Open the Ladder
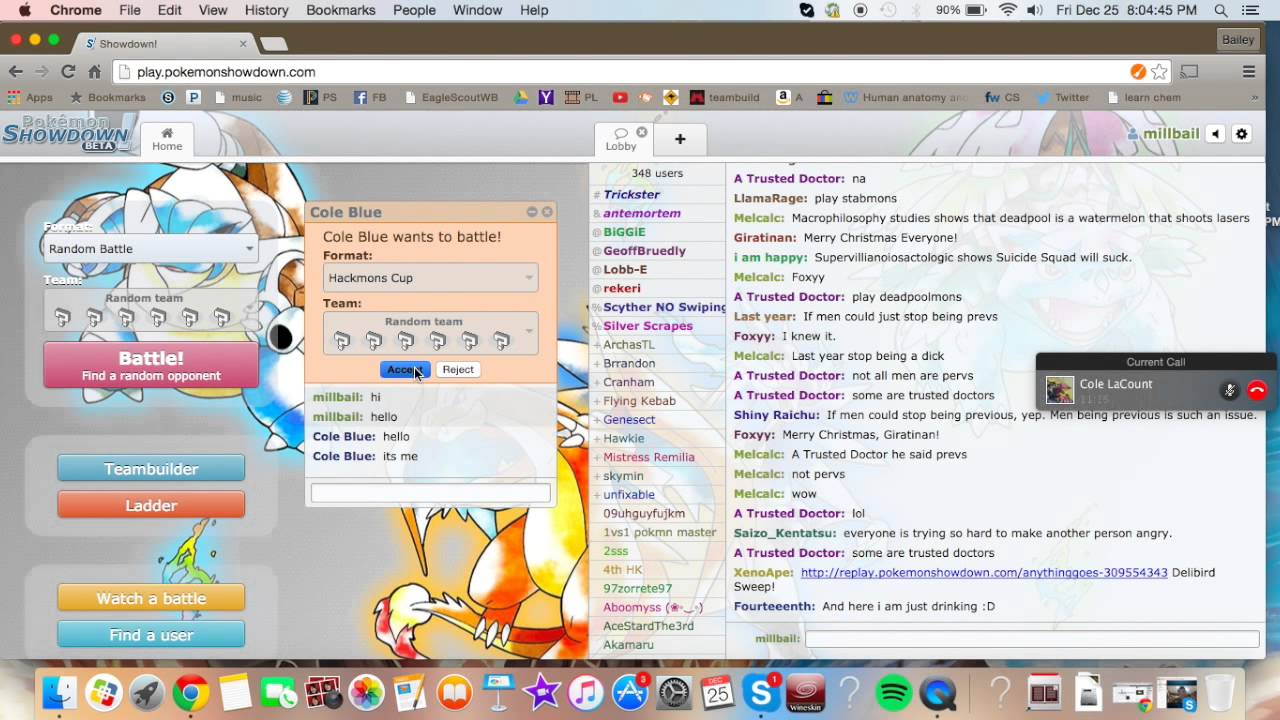 coord(151,505)
